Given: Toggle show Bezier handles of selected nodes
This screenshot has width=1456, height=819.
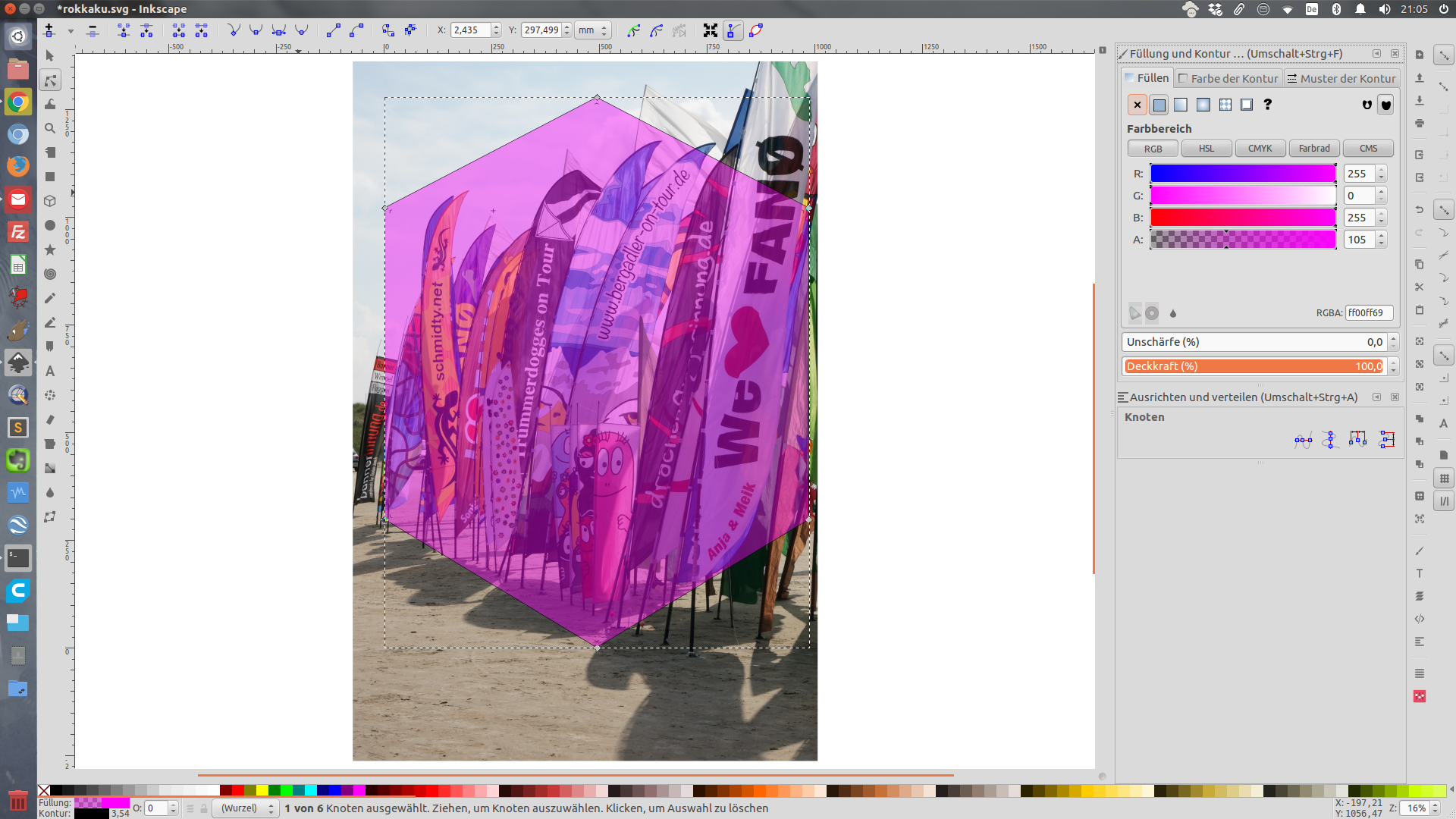Looking at the screenshot, I should coord(733,30).
